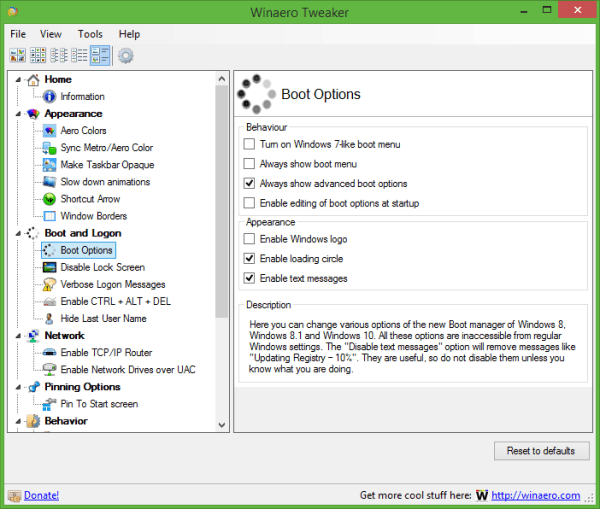Enable the Windows 7-like boot menu checkbox
Viewport: 600px width, 509px height.
[x=250, y=145]
